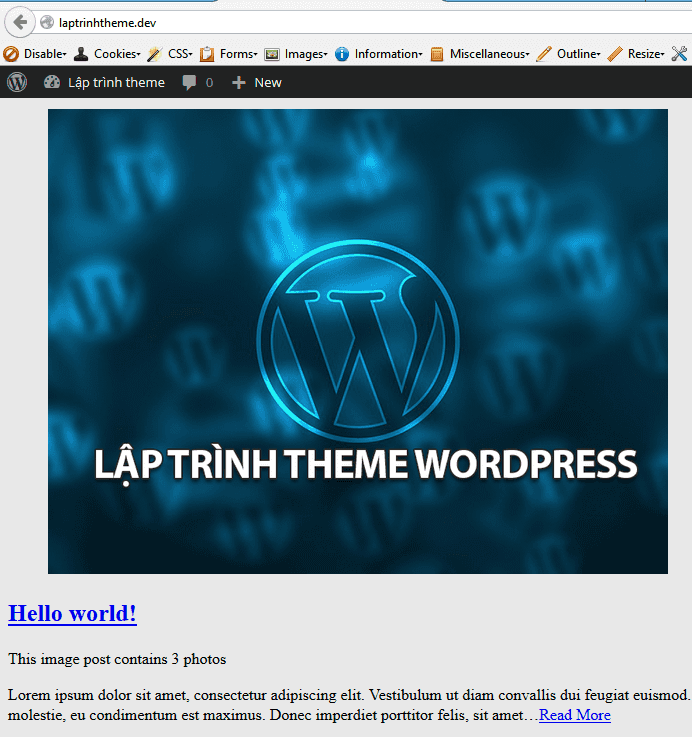
Task: Open the Forms dropdown menu
Action: coord(238,54)
